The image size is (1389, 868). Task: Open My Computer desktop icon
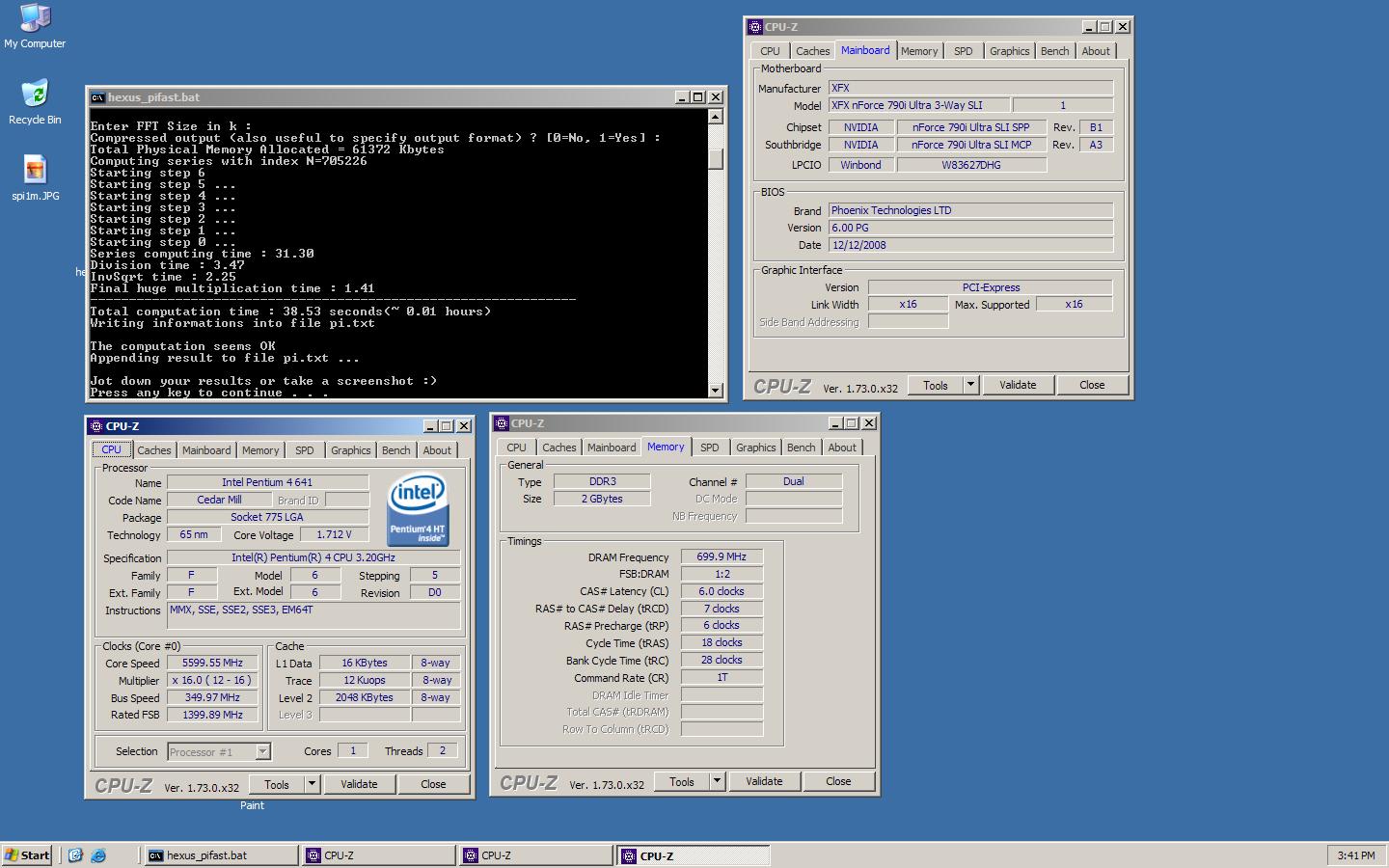coord(35,26)
